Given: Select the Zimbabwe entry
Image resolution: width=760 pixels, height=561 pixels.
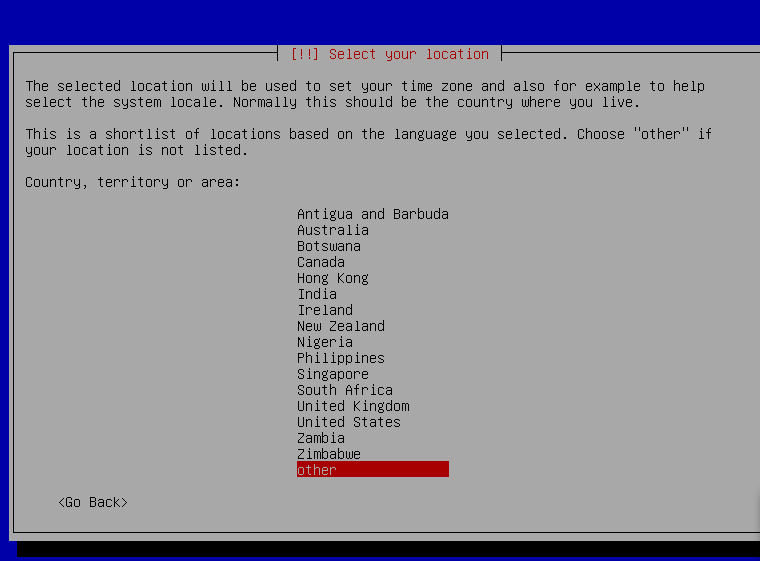Looking at the screenshot, I should click(329, 454).
